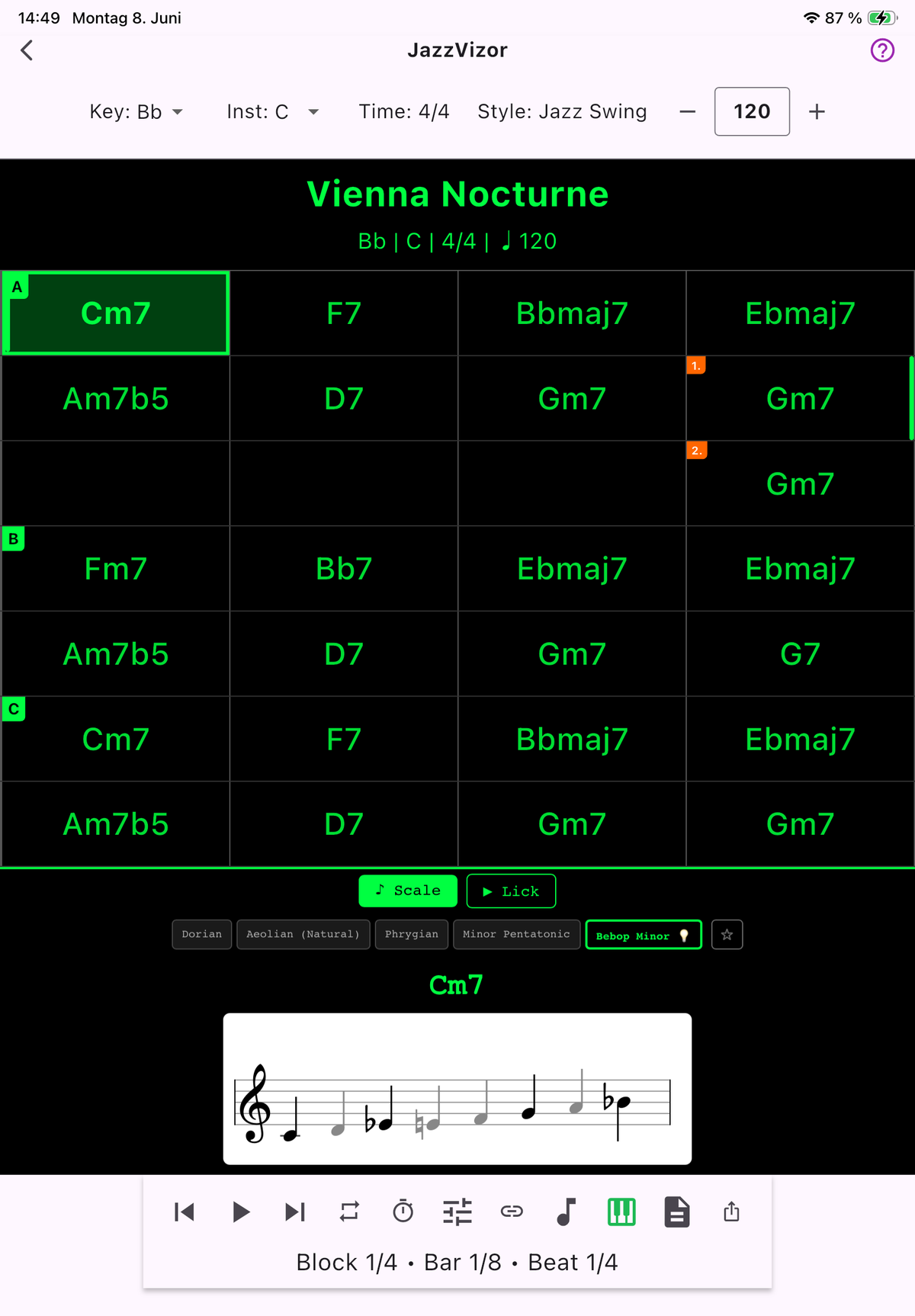Select Am7b5 in the last row
The height and width of the screenshot is (1316, 915).
[116, 824]
